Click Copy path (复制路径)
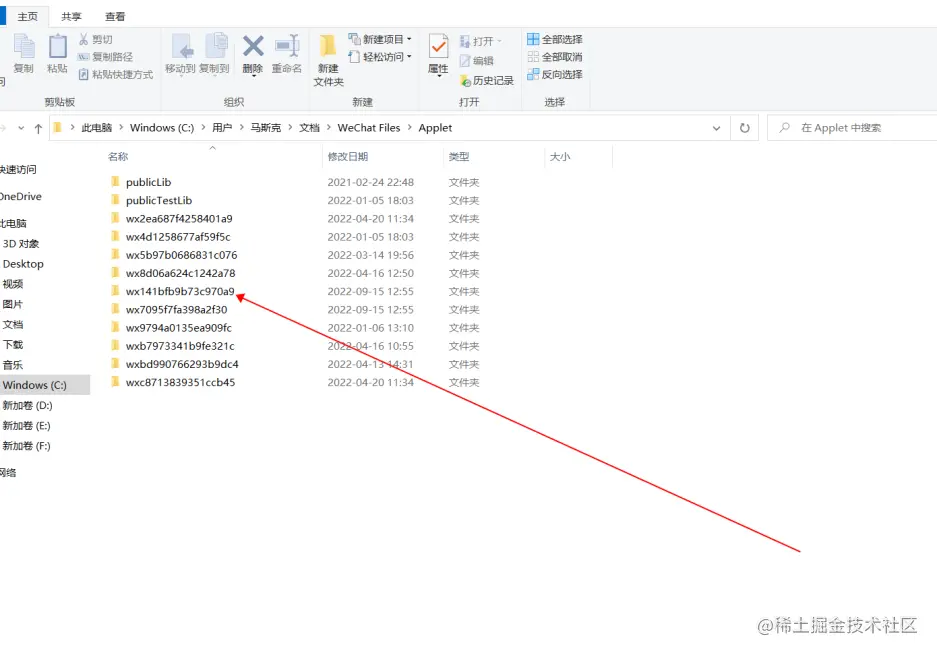This screenshot has height=655, width=937. [x=105, y=57]
